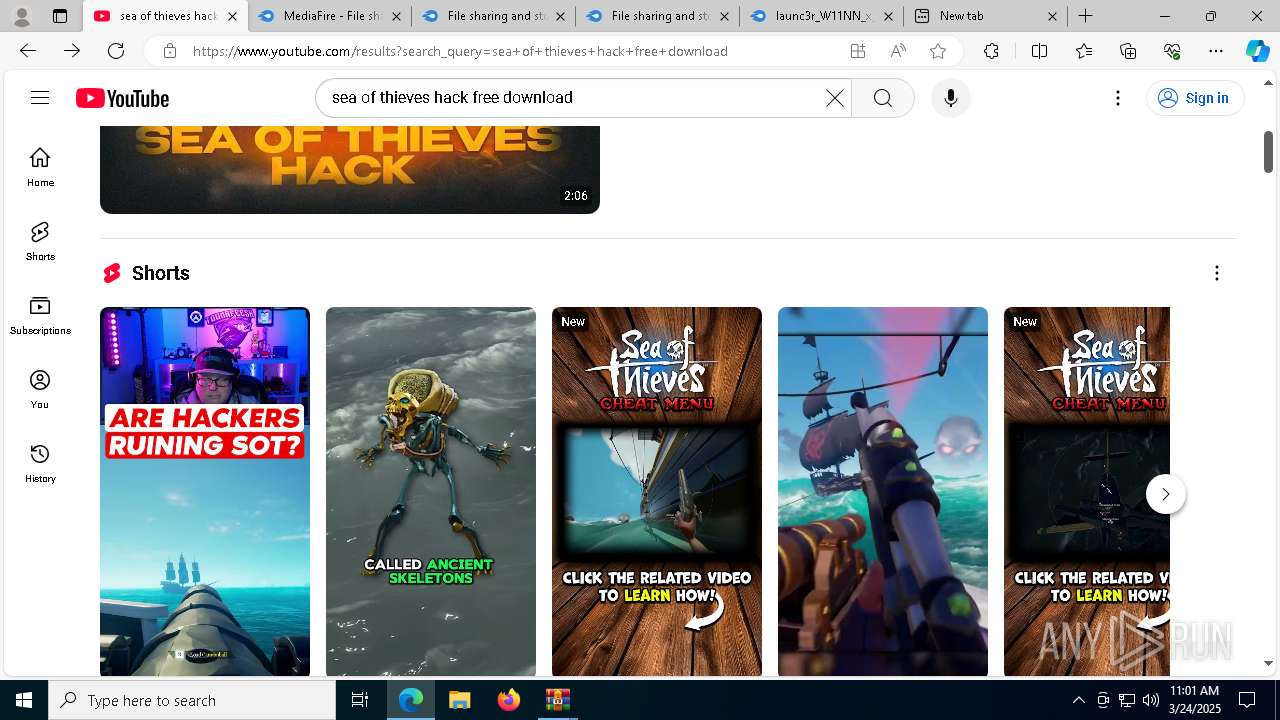Screen dimensions: 1280x720
Task: Open the clock and calendar
Action: click(1195, 700)
